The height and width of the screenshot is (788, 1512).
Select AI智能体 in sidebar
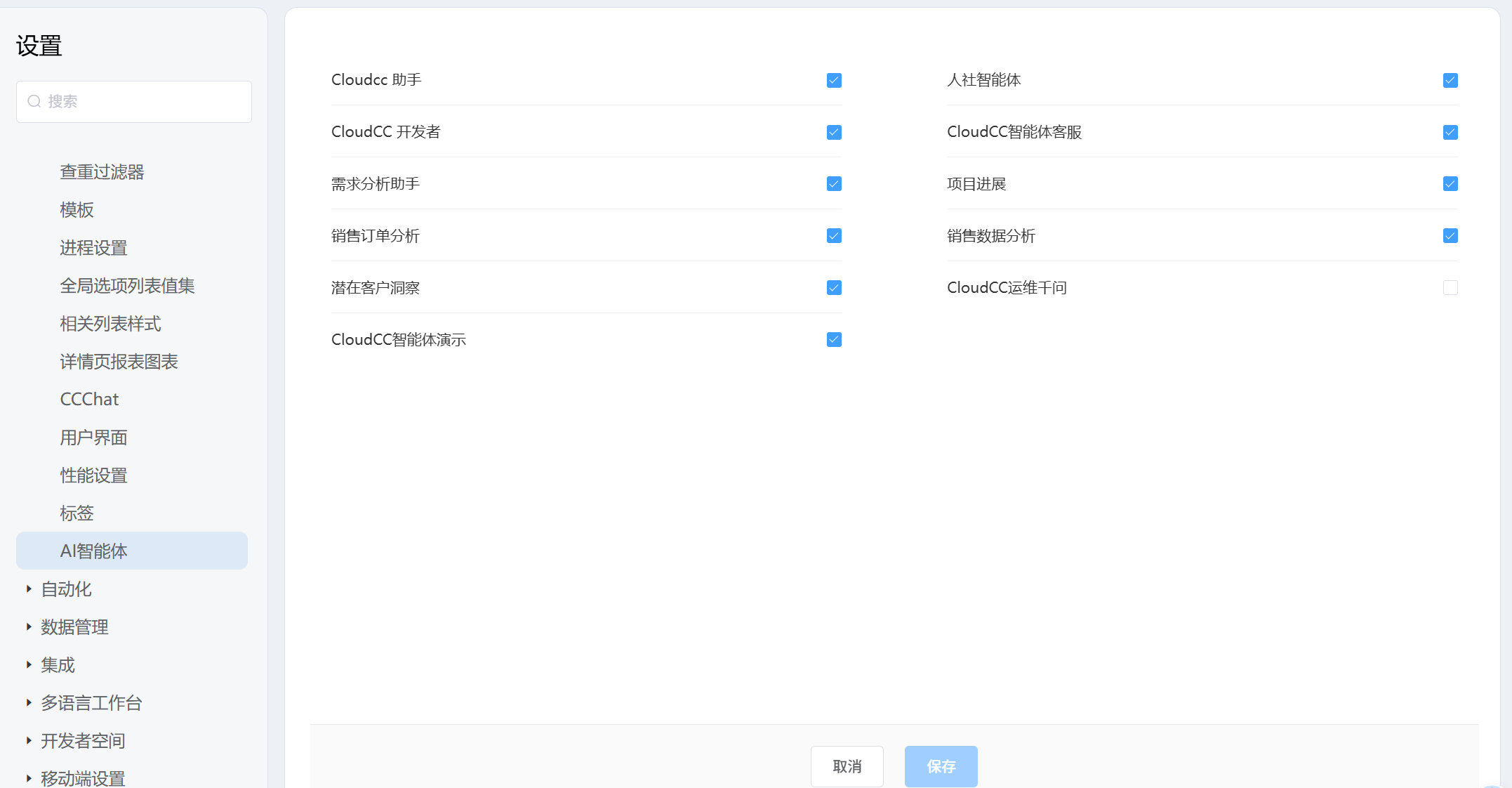tap(93, 551)
